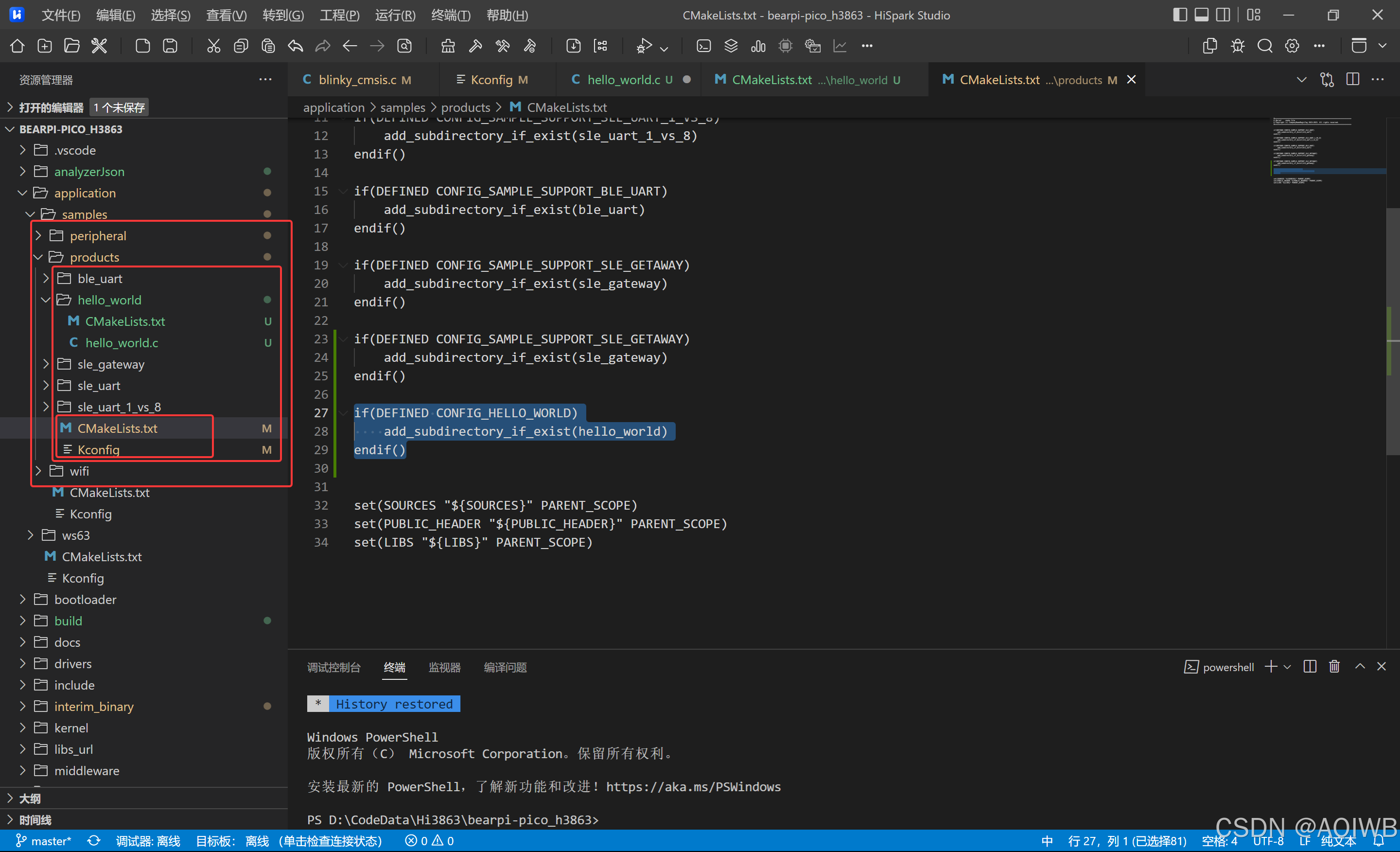Click the Home icon in toolbar
Image resolution: width=1400 pixels, height=852 pixels.
click(17, 46)
